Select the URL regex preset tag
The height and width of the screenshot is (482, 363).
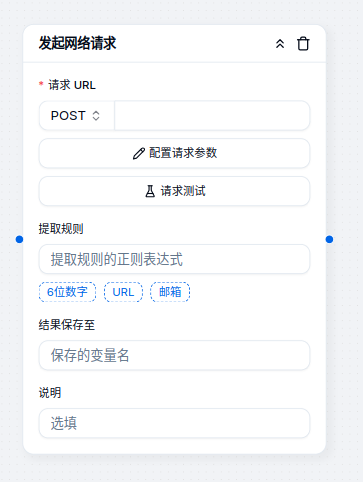[x=123, y=292]
